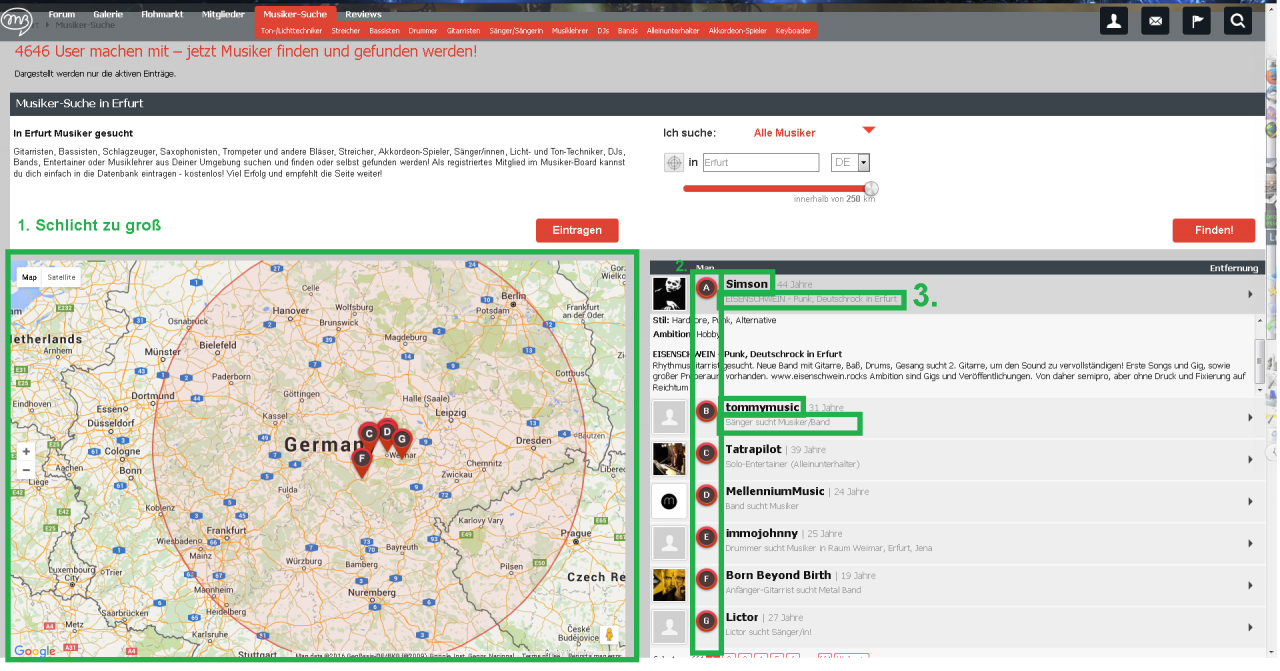Click the crosshair locate-me icon beside city field

pos(674,162)
